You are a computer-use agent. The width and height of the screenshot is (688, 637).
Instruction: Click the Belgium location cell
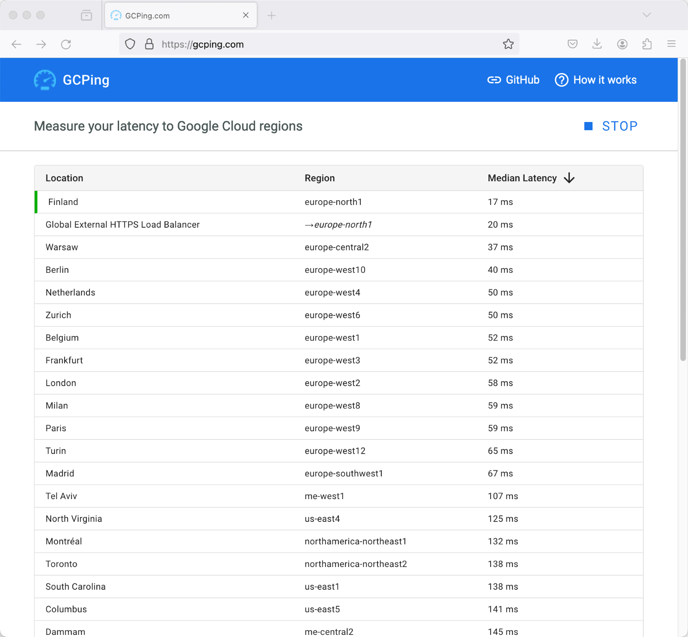pyautogui.click(x=62, y=338)
